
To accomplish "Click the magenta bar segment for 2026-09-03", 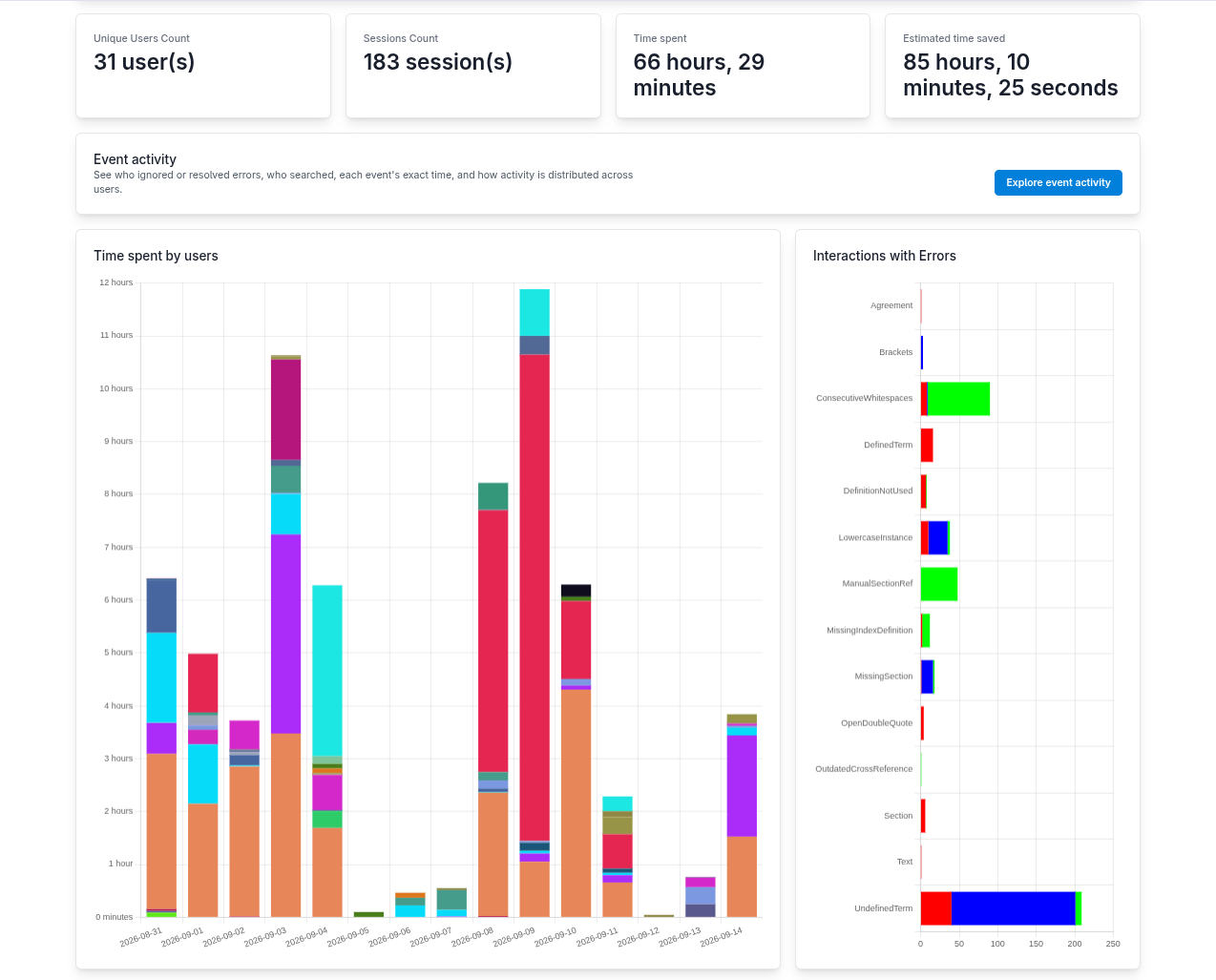I will point(285,409).
